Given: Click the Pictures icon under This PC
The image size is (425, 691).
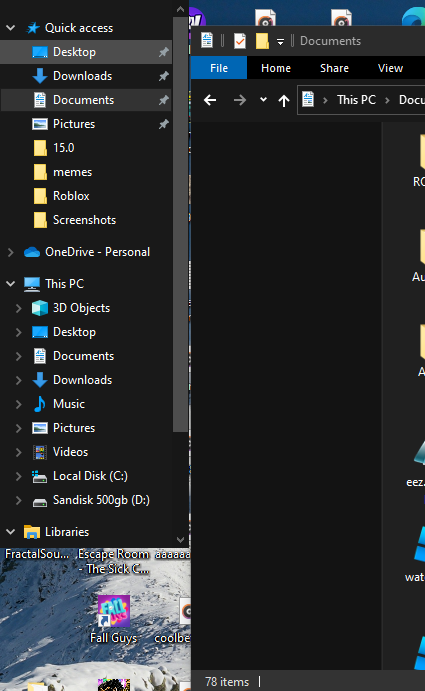Looking at the screenshot, I should pos(40,428).
